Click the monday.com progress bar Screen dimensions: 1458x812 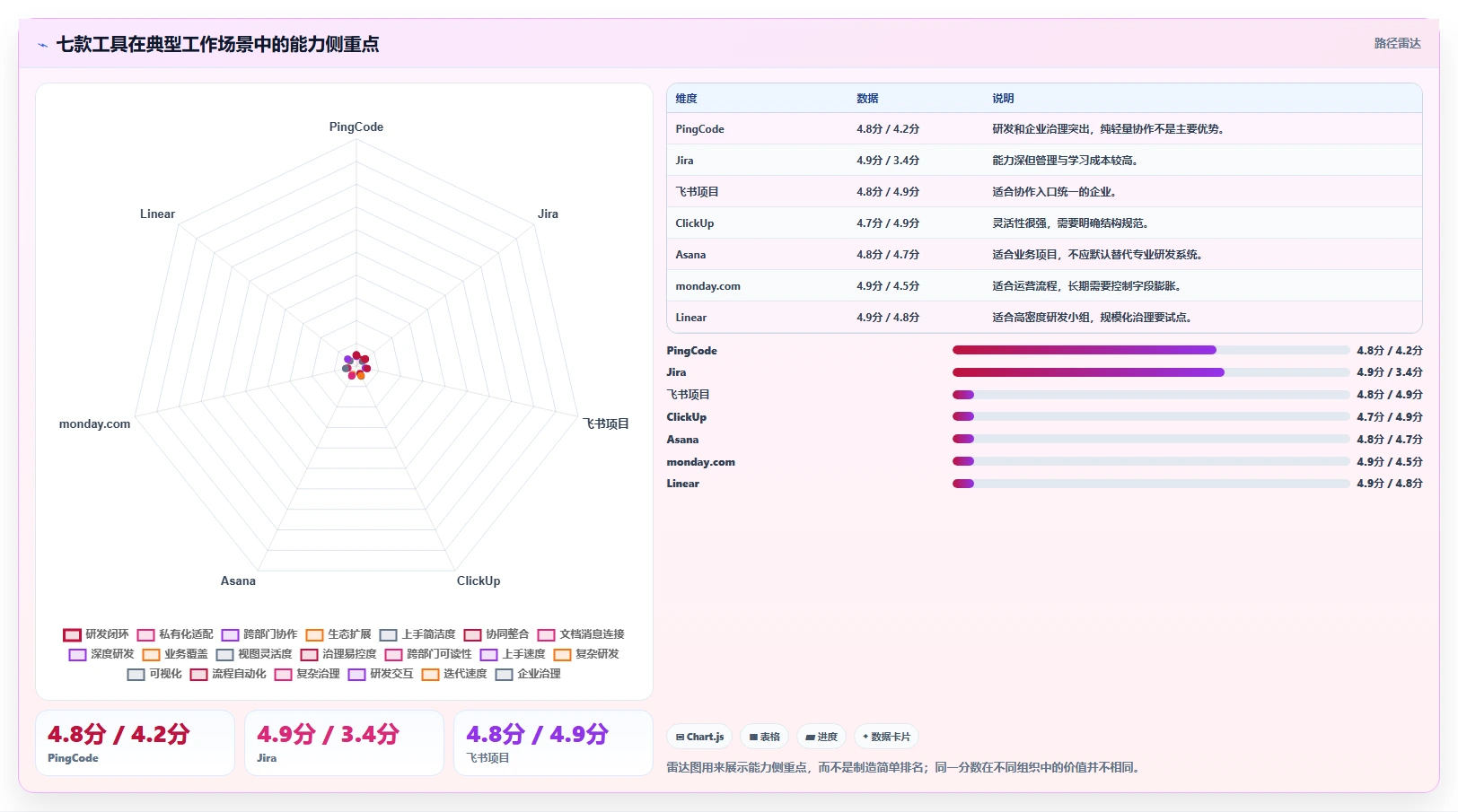point(1151,461)
